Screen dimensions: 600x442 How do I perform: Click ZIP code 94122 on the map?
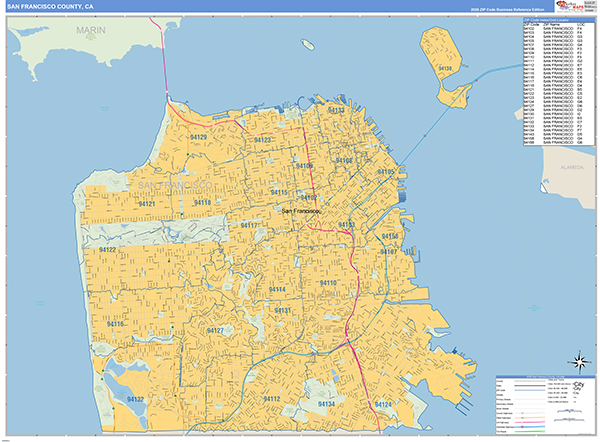pyautogui.click(x=107, y=250)
